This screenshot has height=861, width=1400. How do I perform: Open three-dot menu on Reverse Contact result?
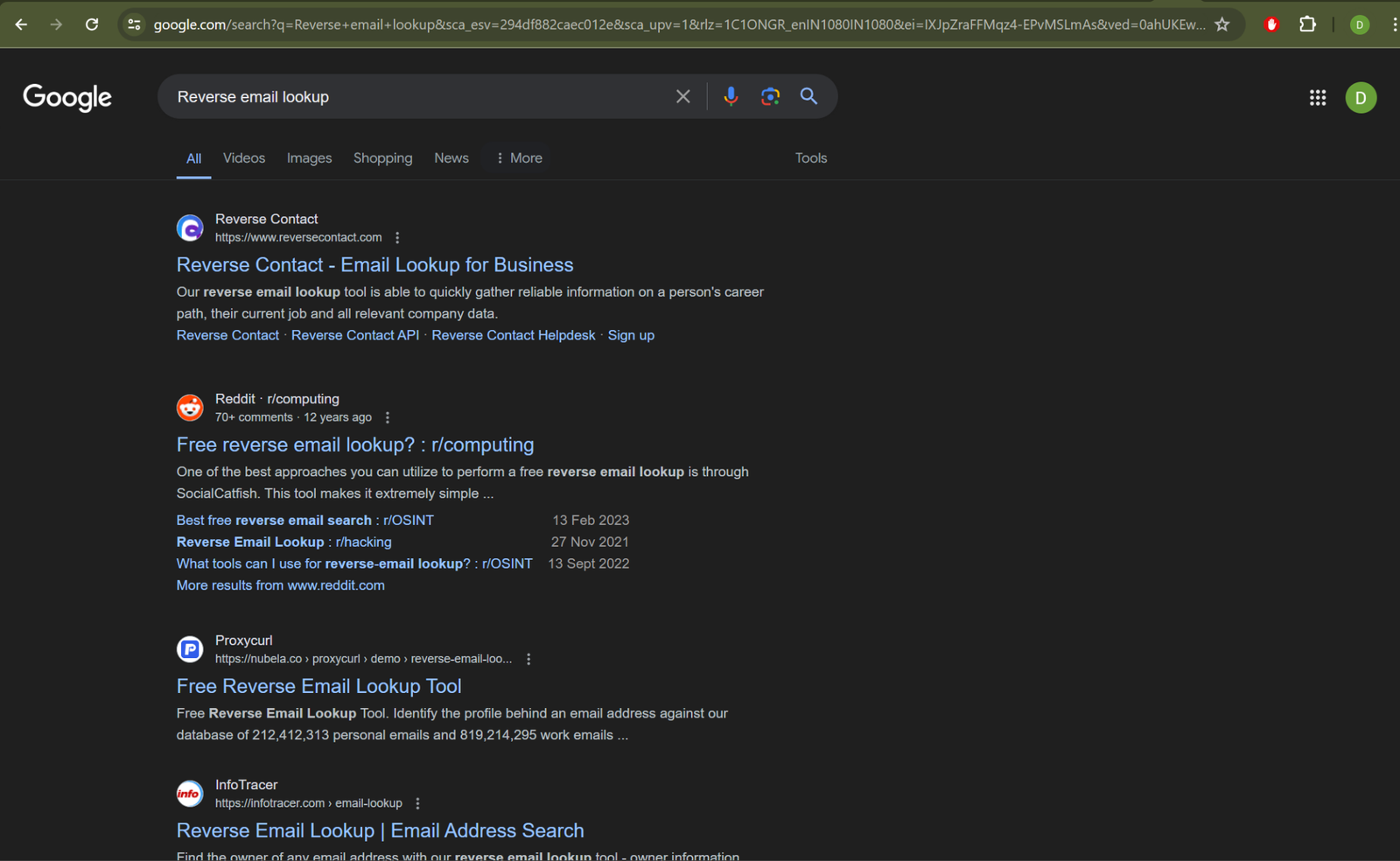(x=397, y=236)
